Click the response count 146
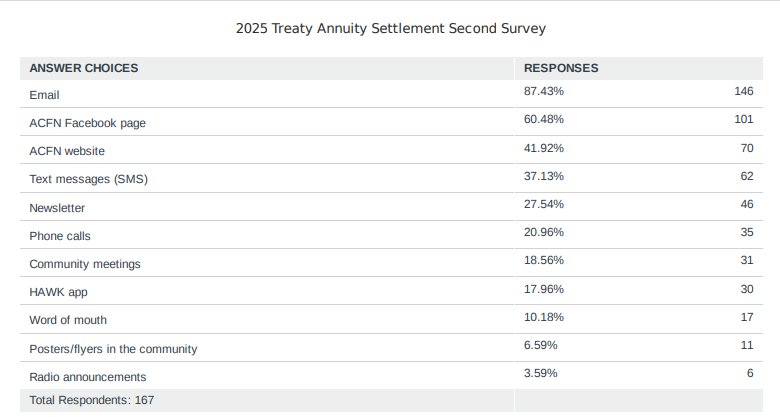The image size is (780, 417). [743, 91]
